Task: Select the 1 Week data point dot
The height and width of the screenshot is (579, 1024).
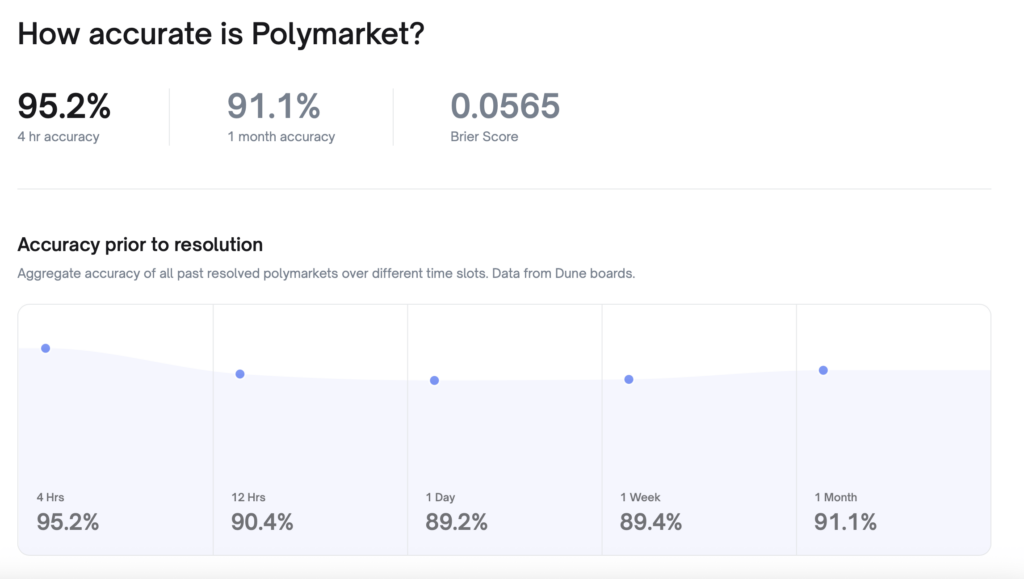Action: point(628,379)
